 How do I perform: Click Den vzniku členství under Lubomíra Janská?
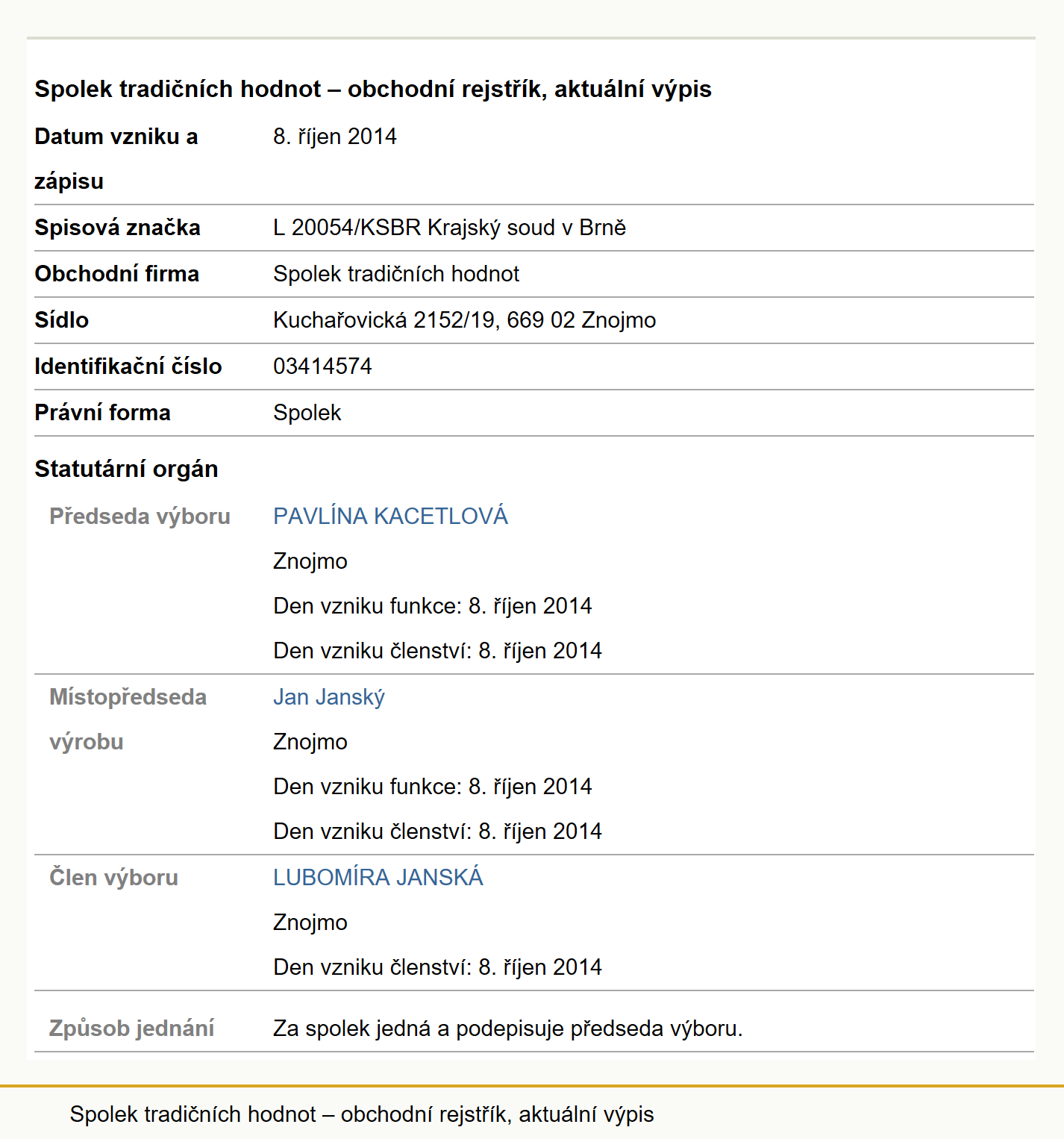[437, 967]
